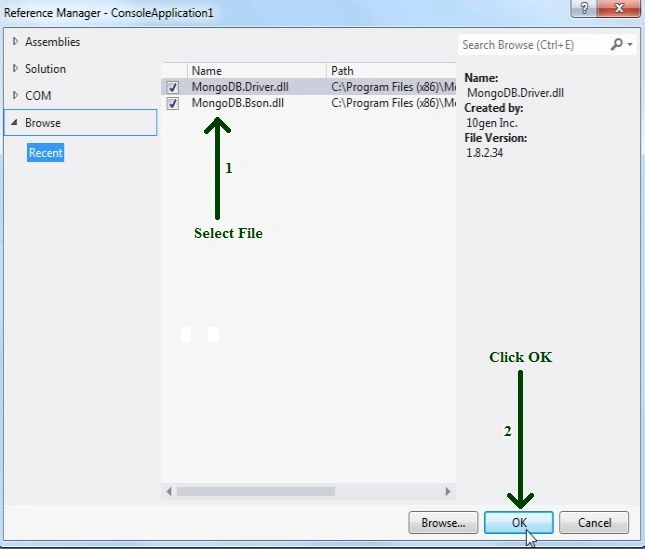
Task: Click the right arrow of horizontal scrollbar
Action: [x=448, y=491]
